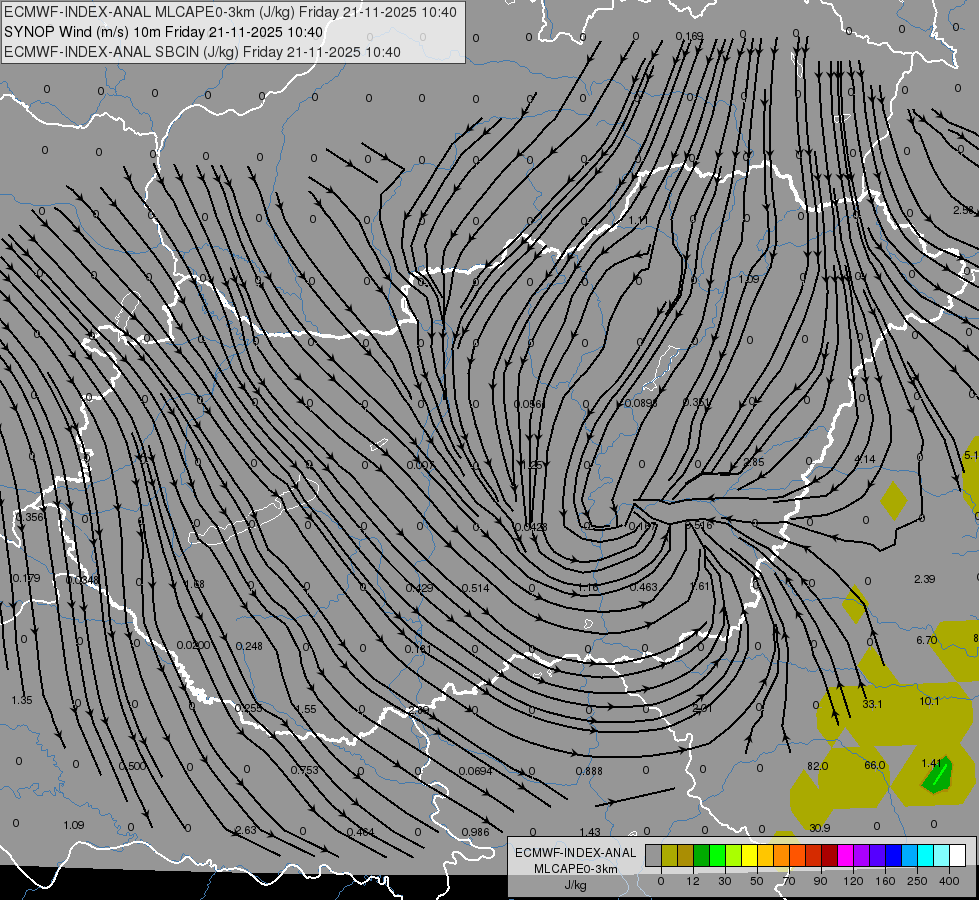
Task: Click the map value 0.514
Action: [475, 588]
